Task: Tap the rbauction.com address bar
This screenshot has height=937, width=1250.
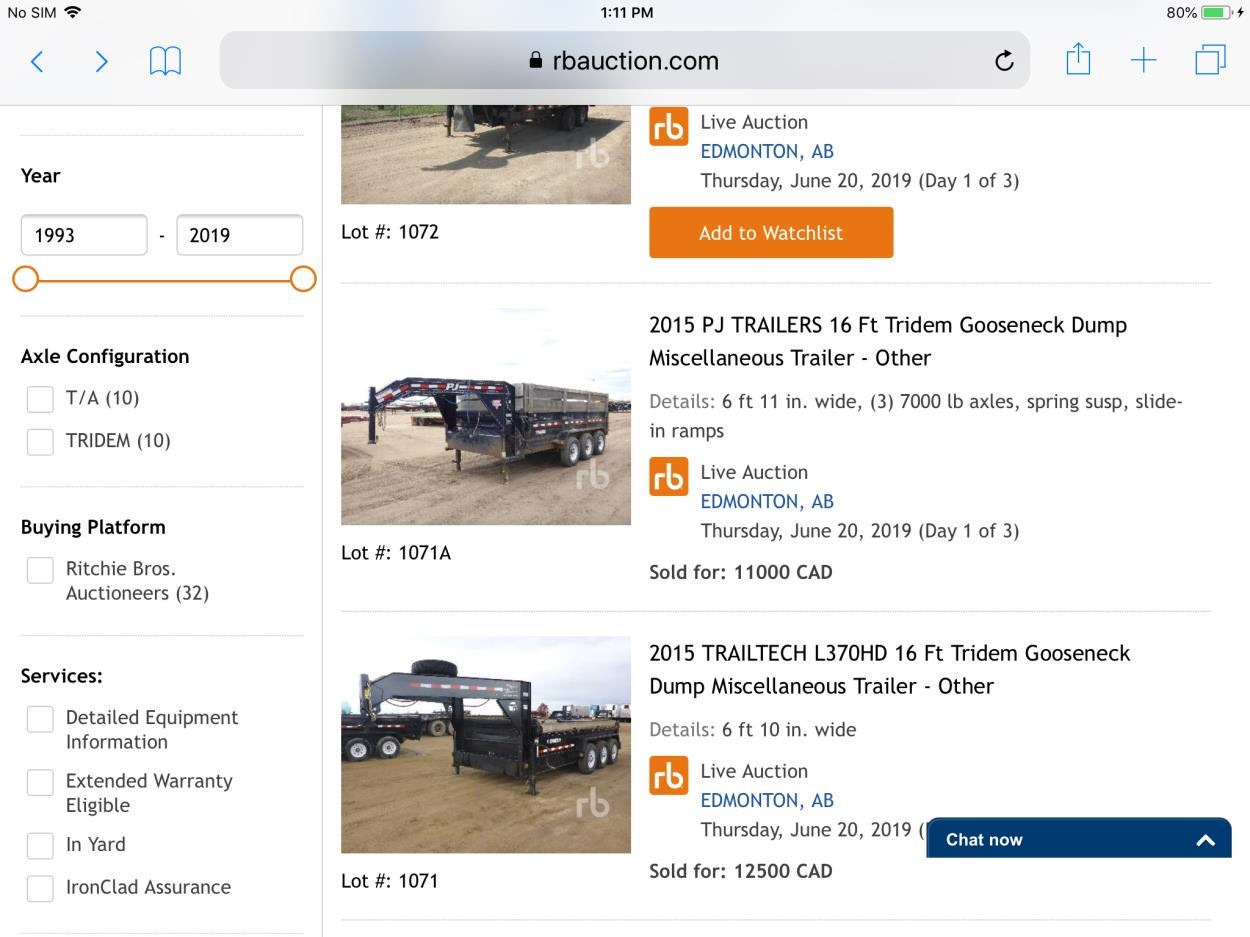Action: pos(624,61)
